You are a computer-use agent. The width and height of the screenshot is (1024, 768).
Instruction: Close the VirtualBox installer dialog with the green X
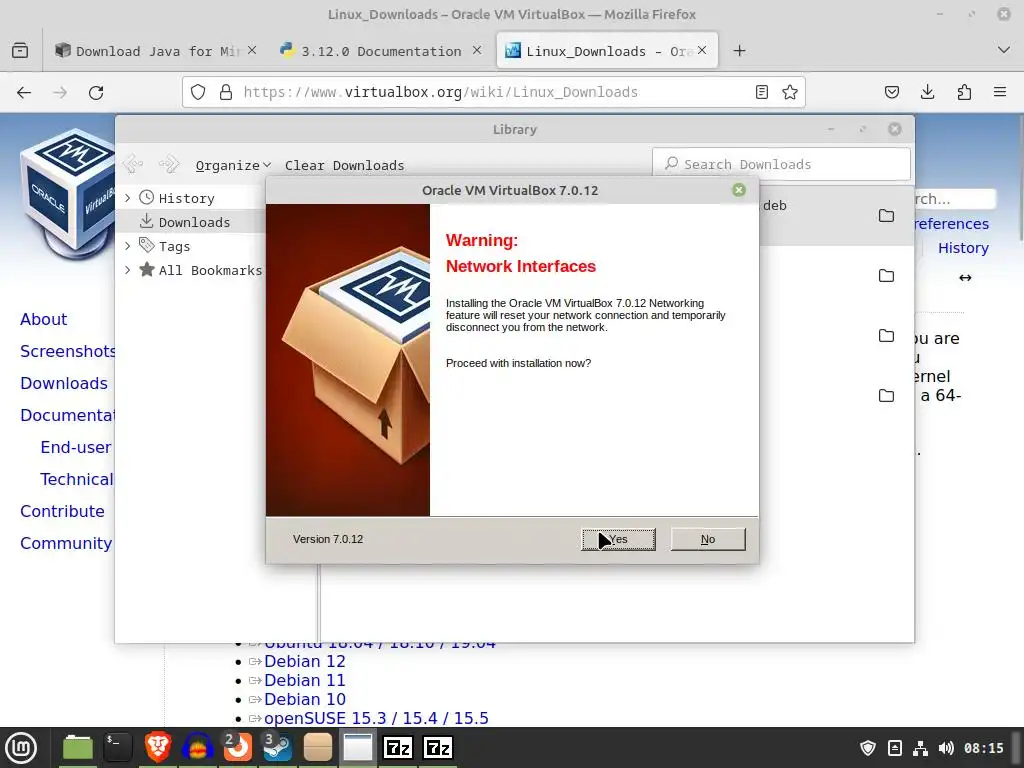click(x=739, y=190)
